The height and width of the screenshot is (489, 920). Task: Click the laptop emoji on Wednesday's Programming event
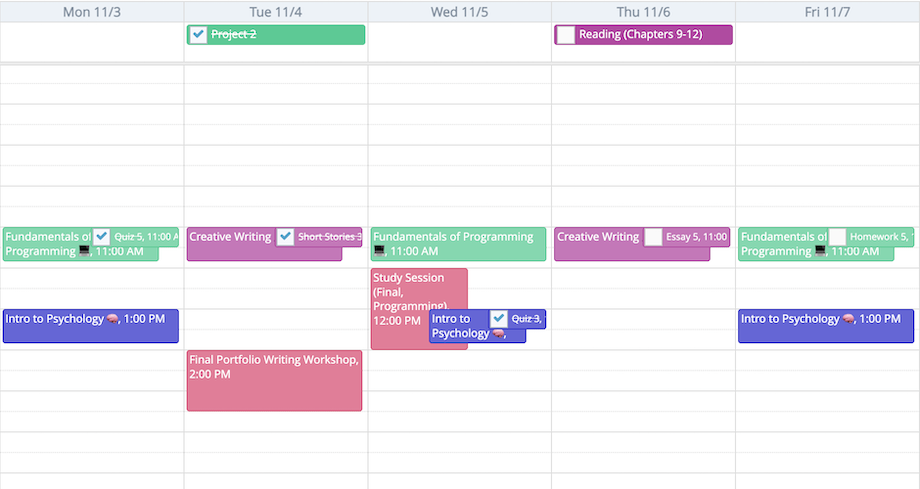pyautogui.click(x=379, y=252)
